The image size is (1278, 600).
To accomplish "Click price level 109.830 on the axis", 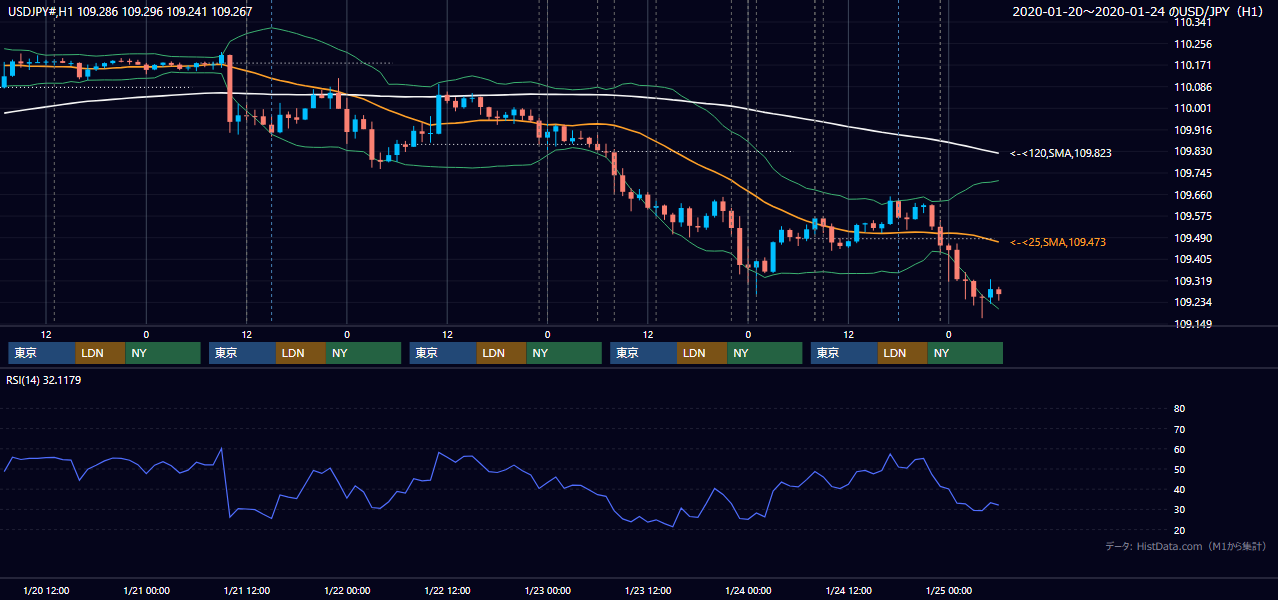I will click(1194, 151).
